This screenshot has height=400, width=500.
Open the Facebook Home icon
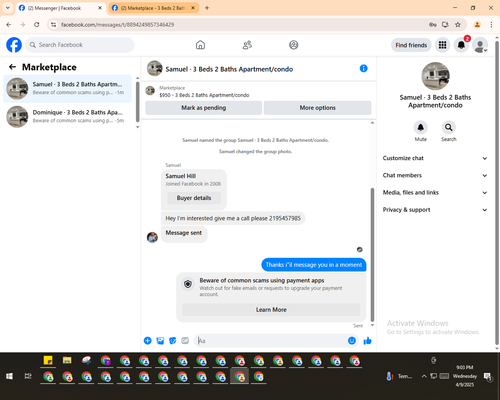click(200, 45)
